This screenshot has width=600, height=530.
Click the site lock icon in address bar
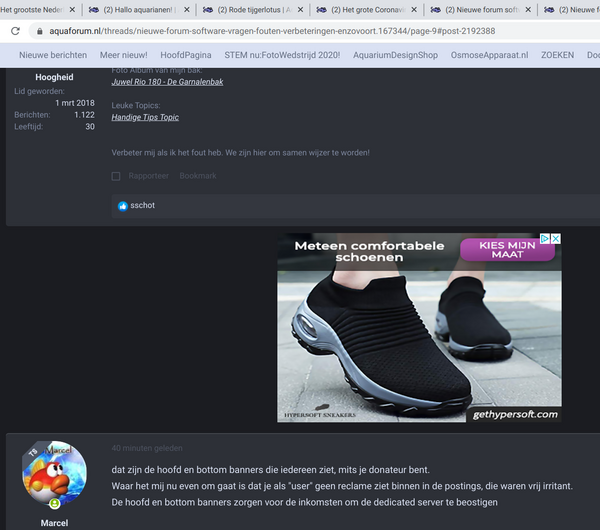(15, 31)
